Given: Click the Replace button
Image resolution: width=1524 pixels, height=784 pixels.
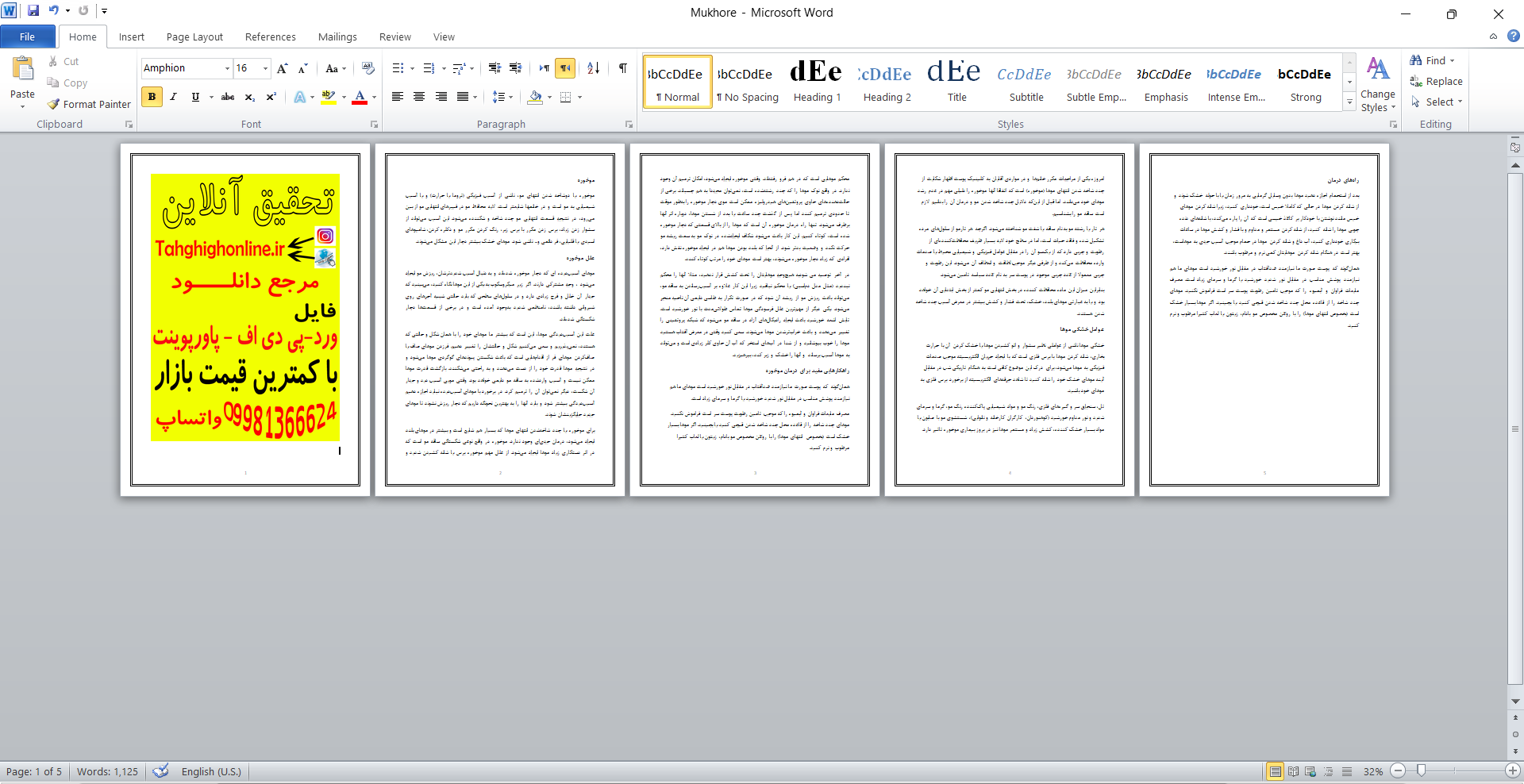Looking at the screenshot, I should coord(1436,81).
